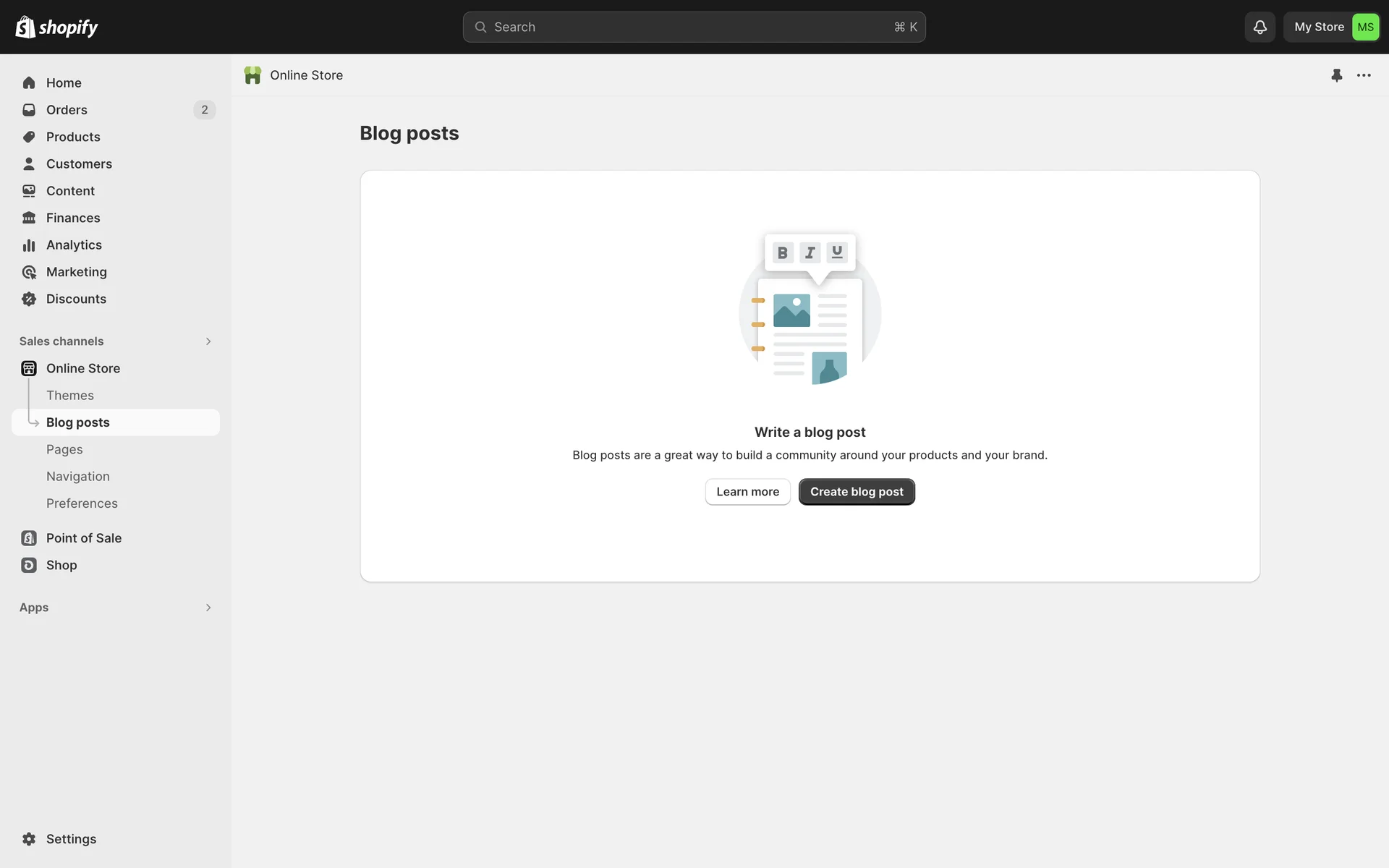Open Preferences in Online Store submenu
Viewport: 1389px width, 868px height.
tap(82, 503)
